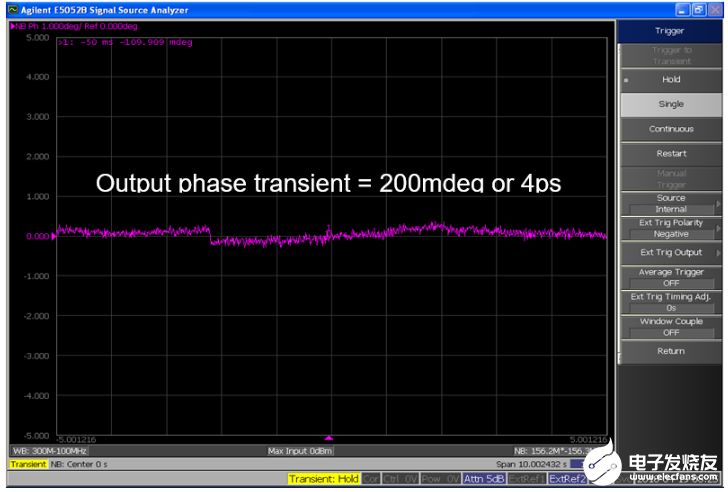Click the Hold trigger button
The image size is (728, 492).
coord(671,80)
